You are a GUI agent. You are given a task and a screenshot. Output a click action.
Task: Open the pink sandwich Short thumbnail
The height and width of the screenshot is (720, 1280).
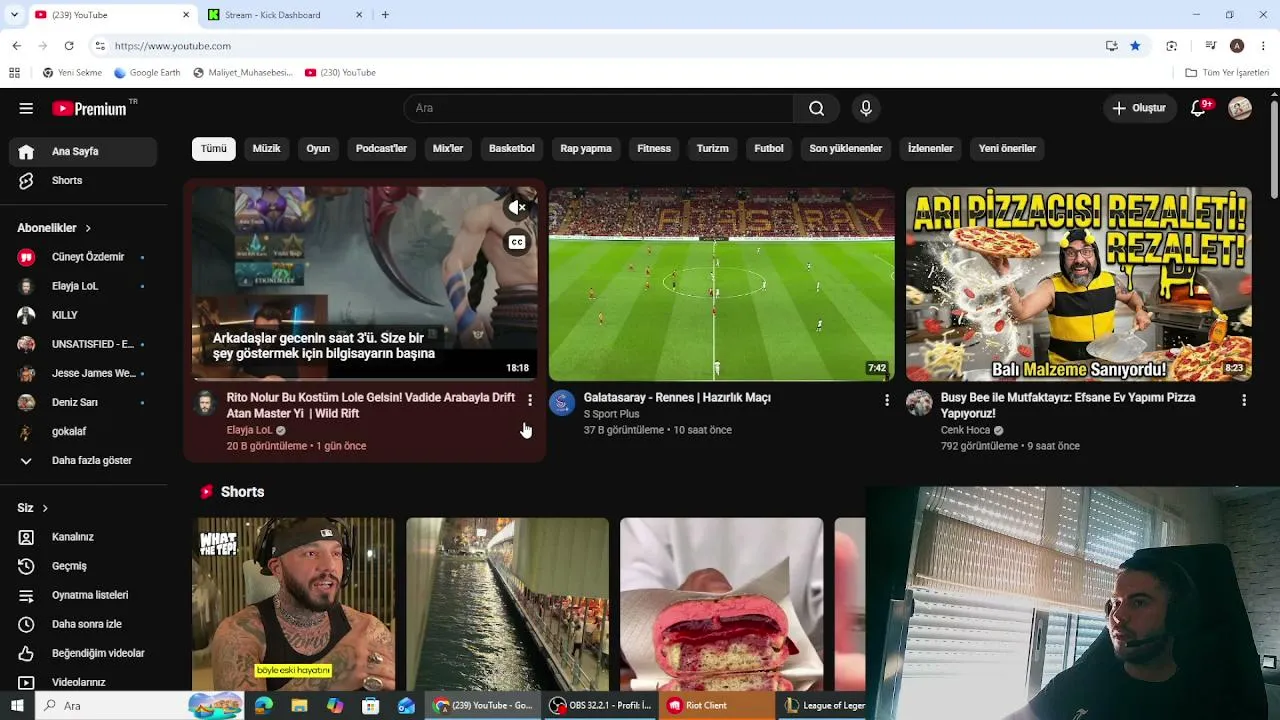[x=722, y=604]
